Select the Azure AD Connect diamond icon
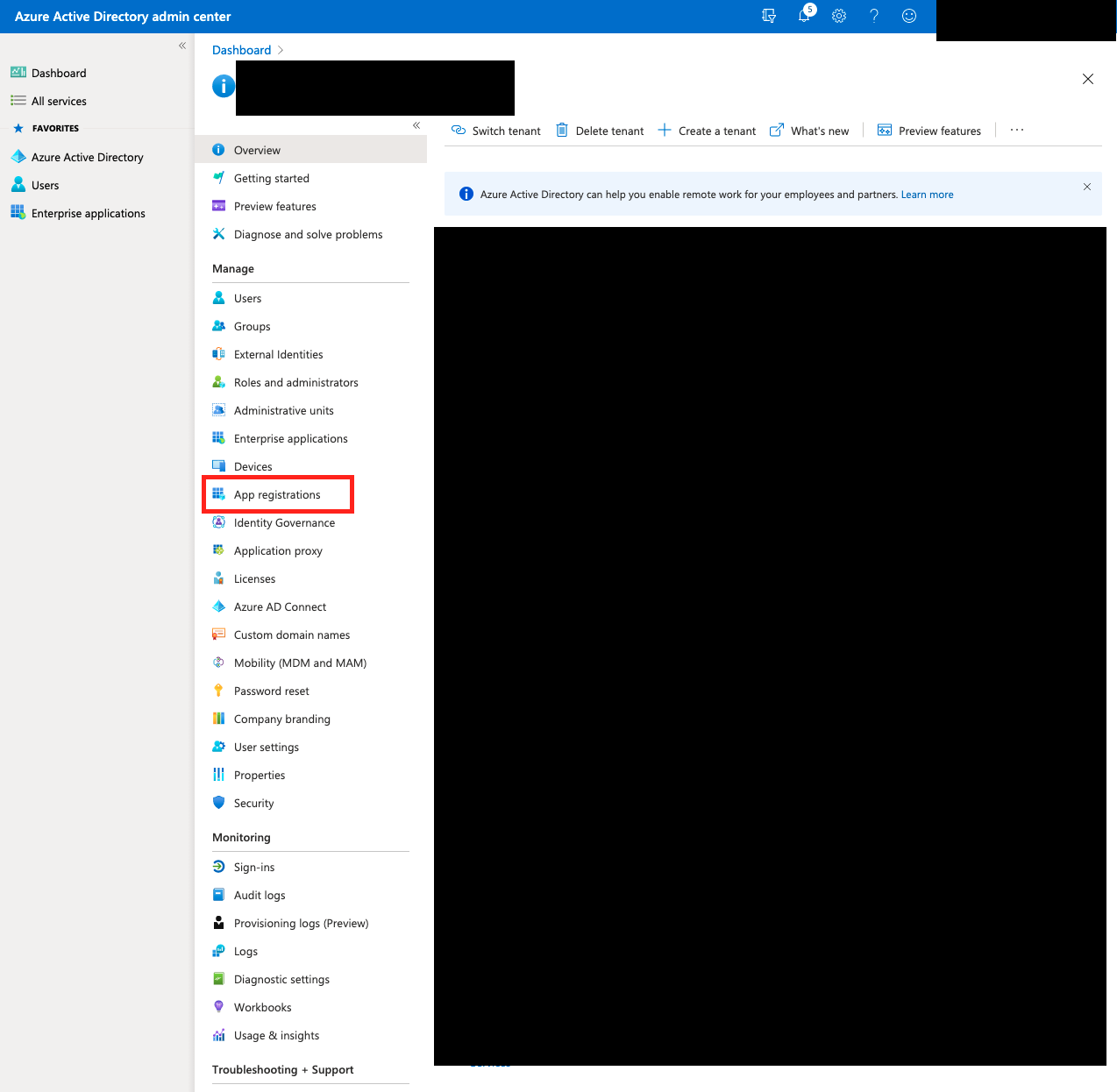The image size is (1117, 1092). coord(218,606)
